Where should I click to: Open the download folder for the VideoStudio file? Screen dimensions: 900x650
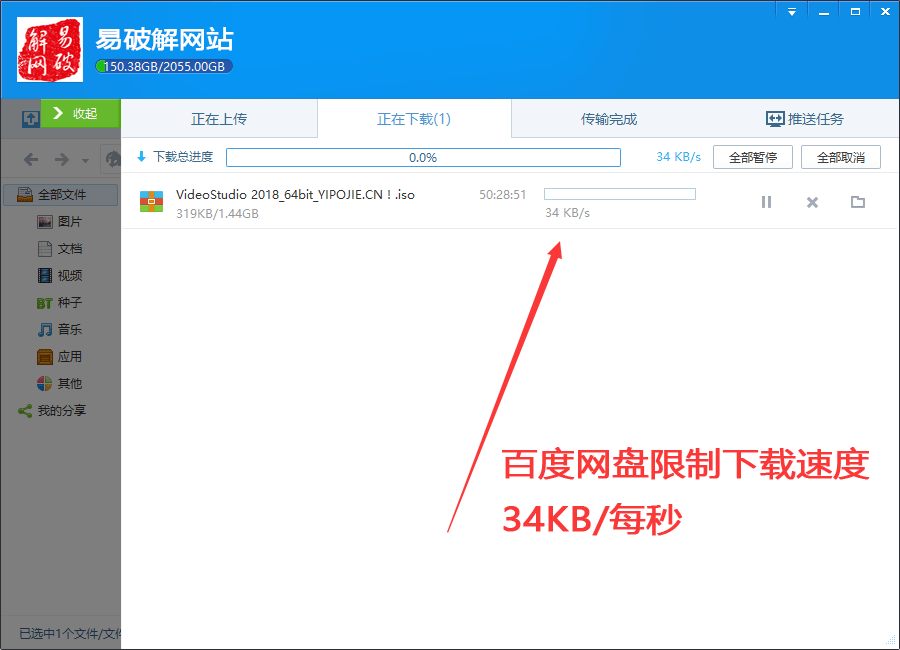click(x=857, y=202)
